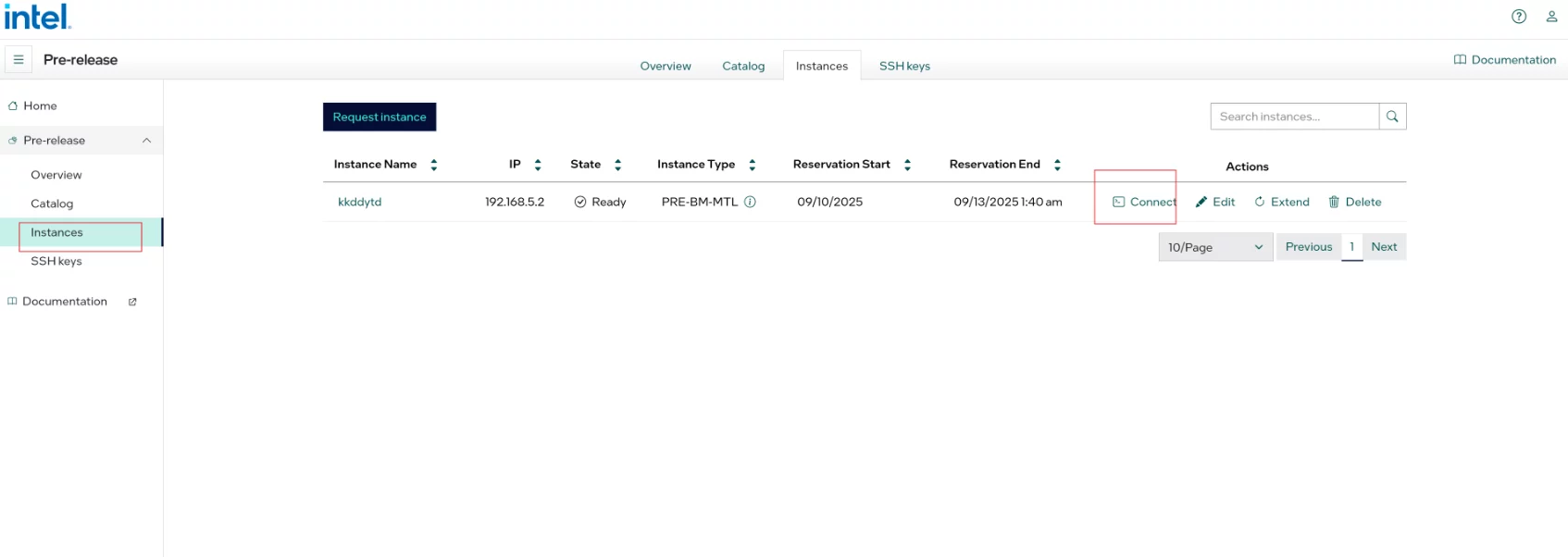Open the Documentation link in the header
Viewport: 1568px width, 557px height.
(x=1505, y=59)
